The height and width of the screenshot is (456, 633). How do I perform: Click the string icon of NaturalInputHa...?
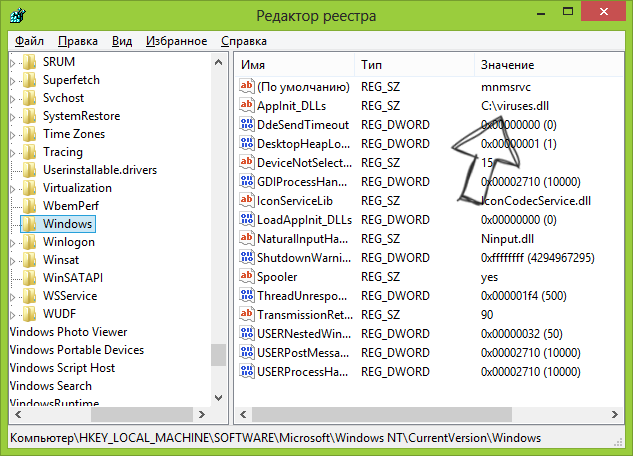click(247, 238)
